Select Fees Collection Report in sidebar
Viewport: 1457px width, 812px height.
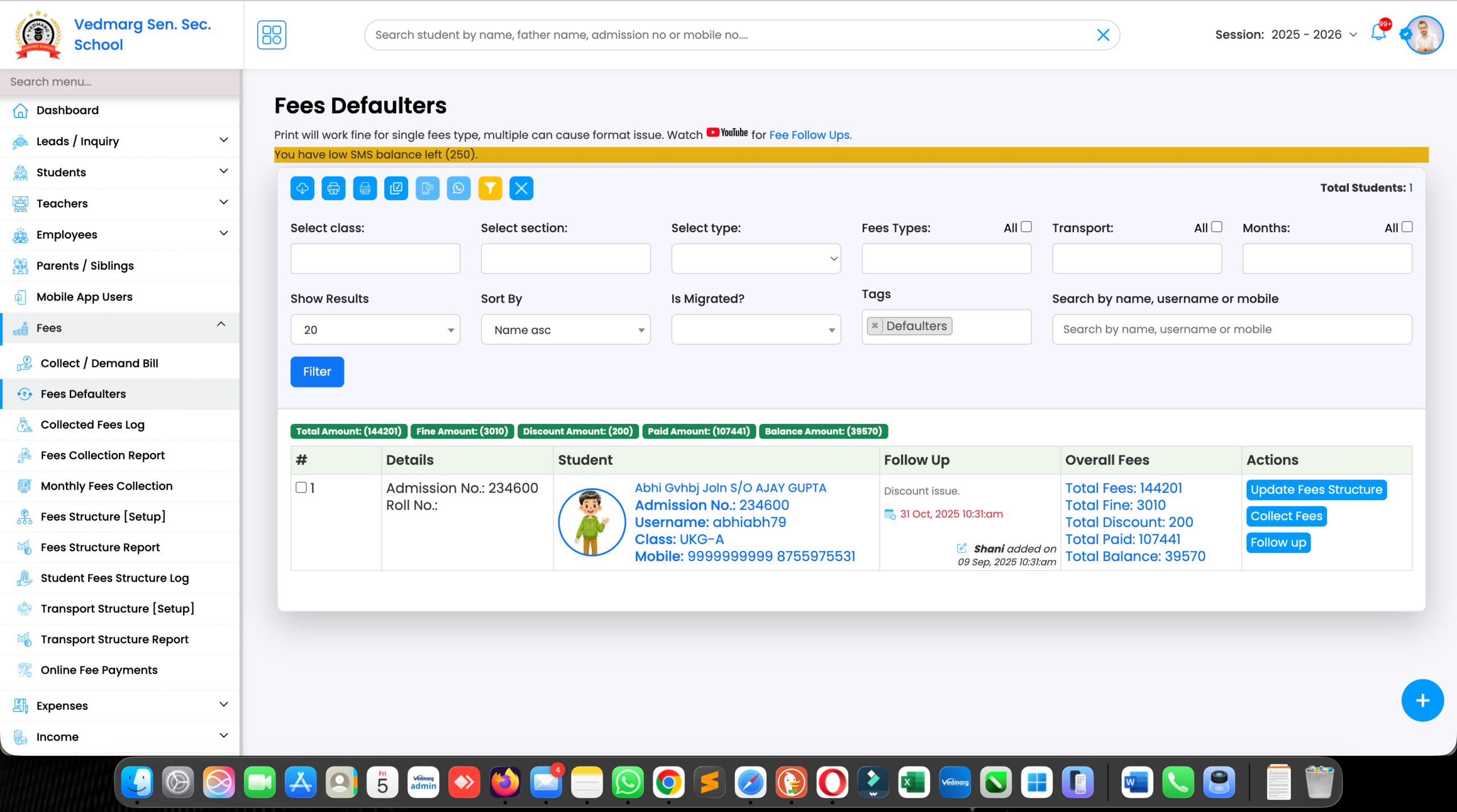(102, 455)
